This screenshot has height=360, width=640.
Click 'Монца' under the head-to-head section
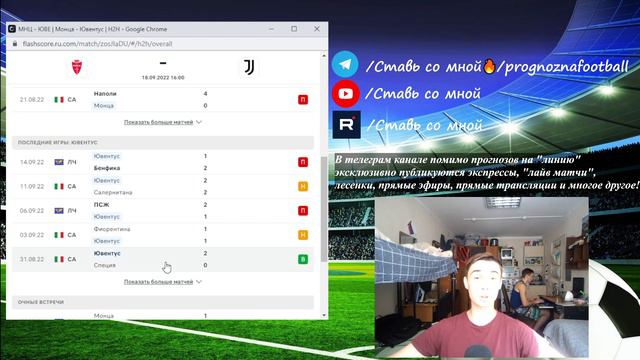pos(104,316)
